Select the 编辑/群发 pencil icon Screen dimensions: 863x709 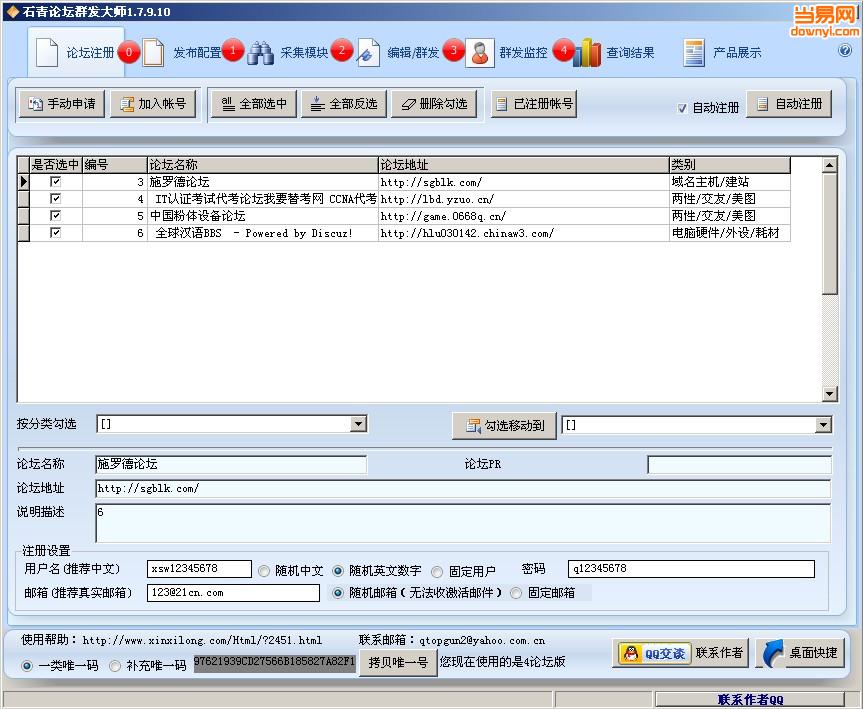[x=369, y=51]
